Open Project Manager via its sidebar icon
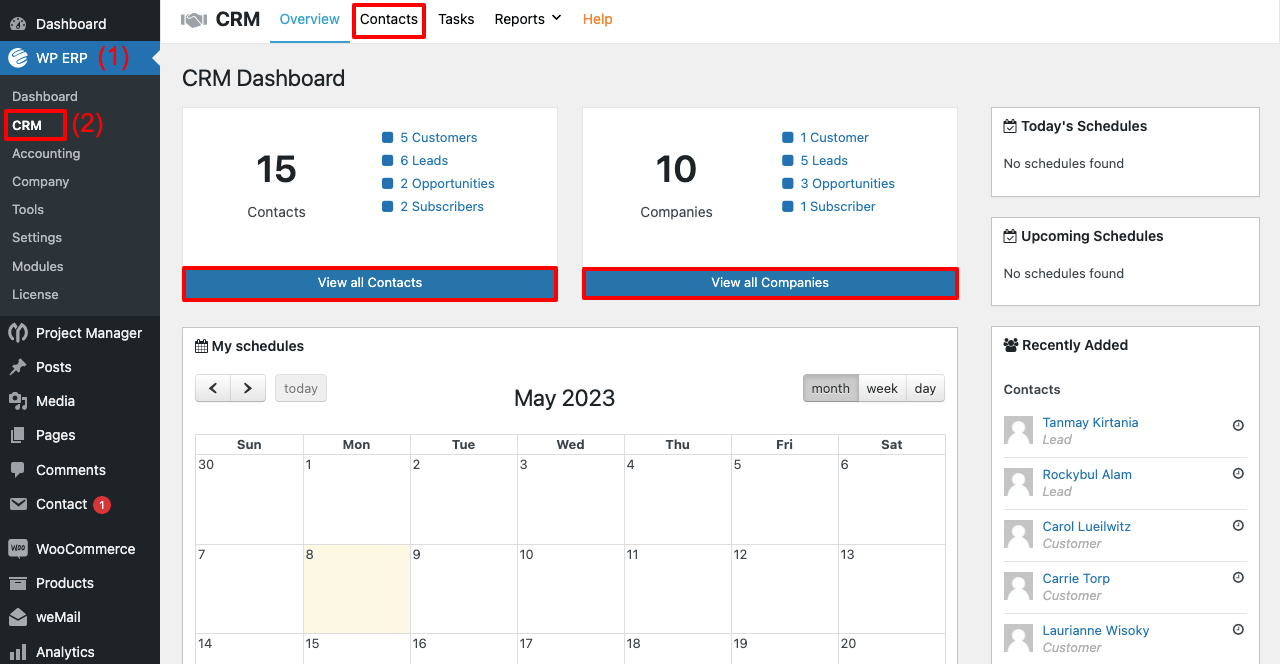 (x=18, y=333)
